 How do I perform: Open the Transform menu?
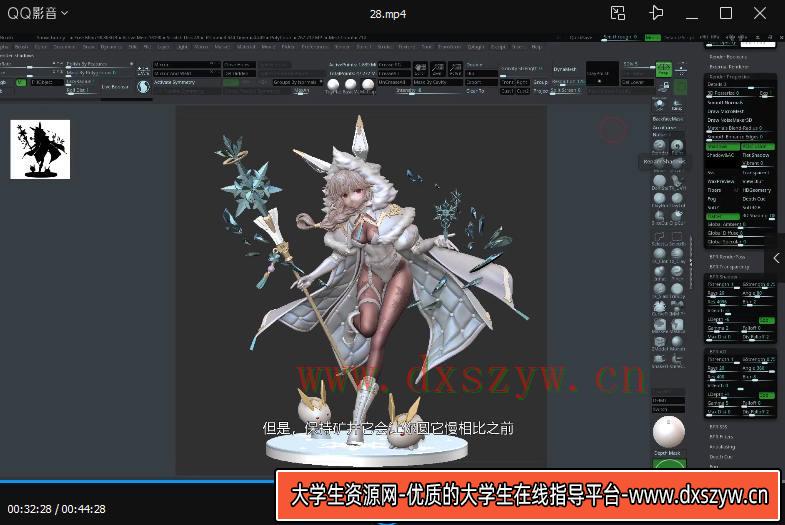449,47
